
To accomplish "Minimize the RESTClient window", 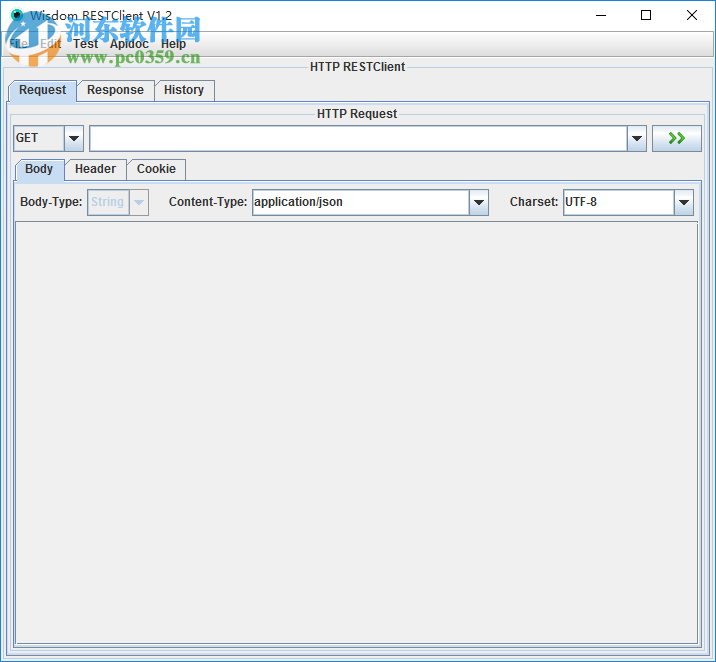I will 601,16.
